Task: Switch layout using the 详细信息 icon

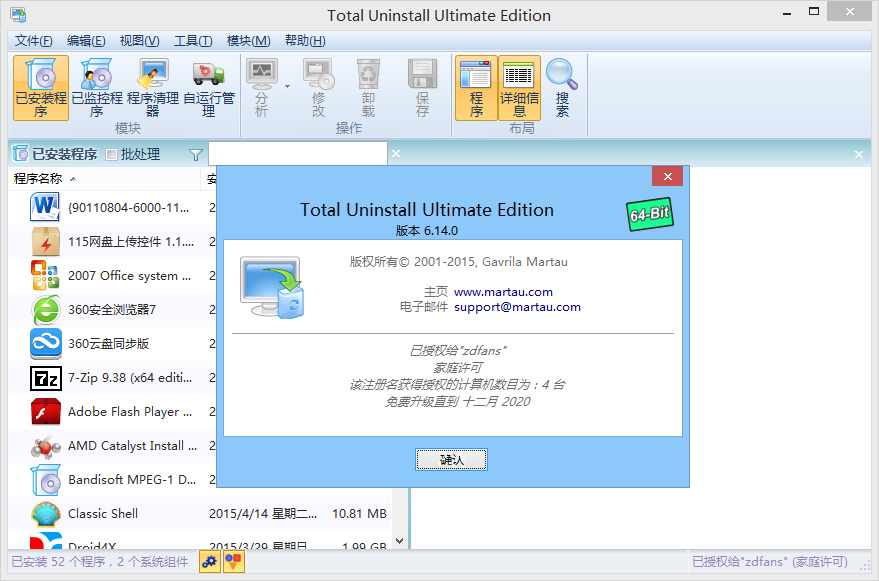Action: (x=519, y=88)
